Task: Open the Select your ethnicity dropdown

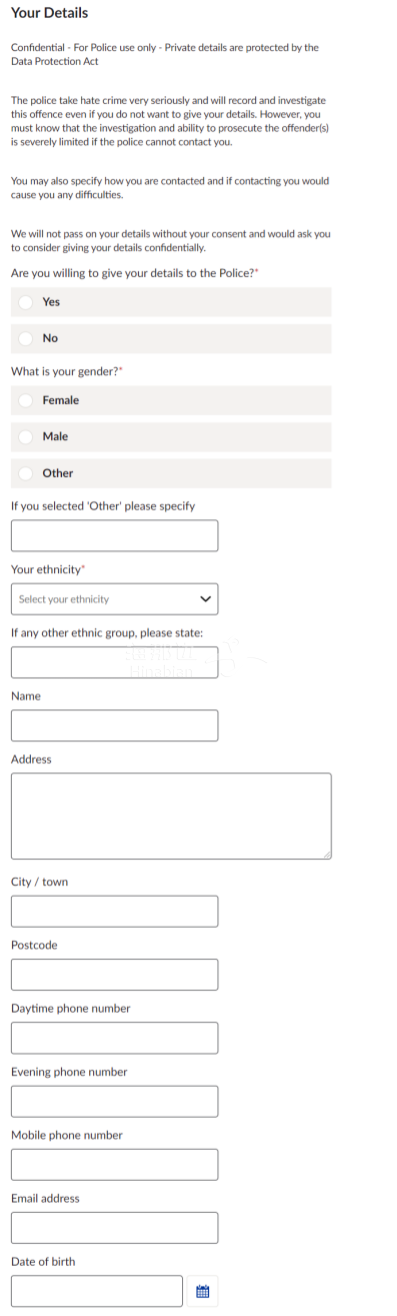Action: click(x=114, y=599)
